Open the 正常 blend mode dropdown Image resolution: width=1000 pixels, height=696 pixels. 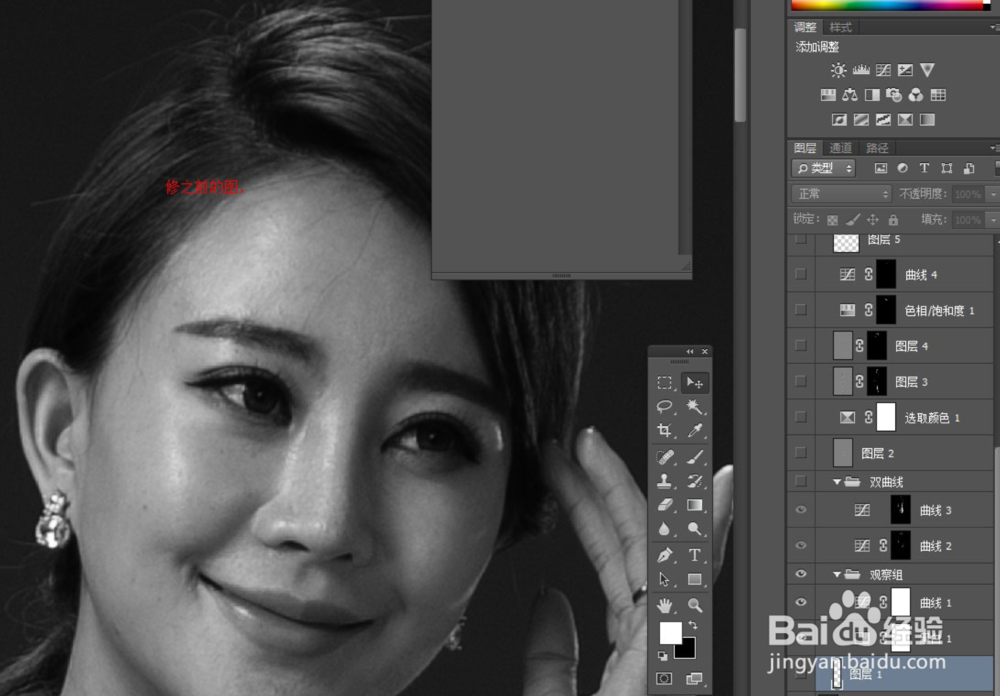click(841, 193)
